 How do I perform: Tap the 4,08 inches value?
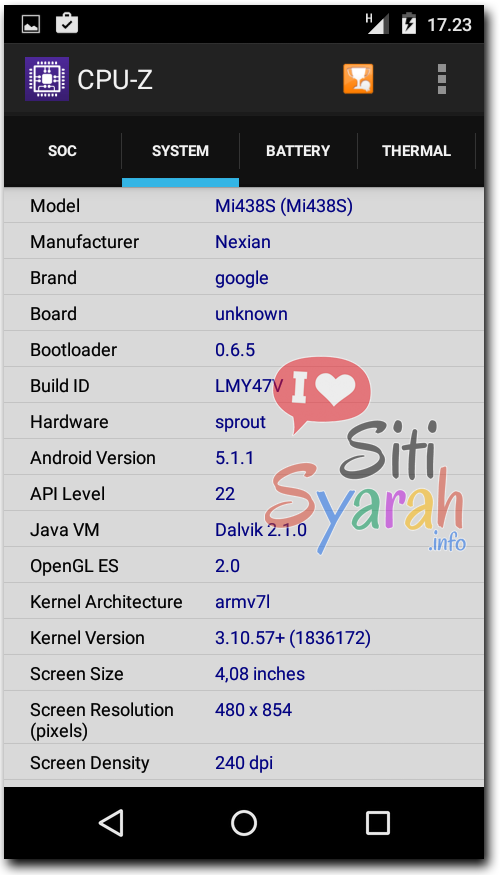[x=260, y=674]
